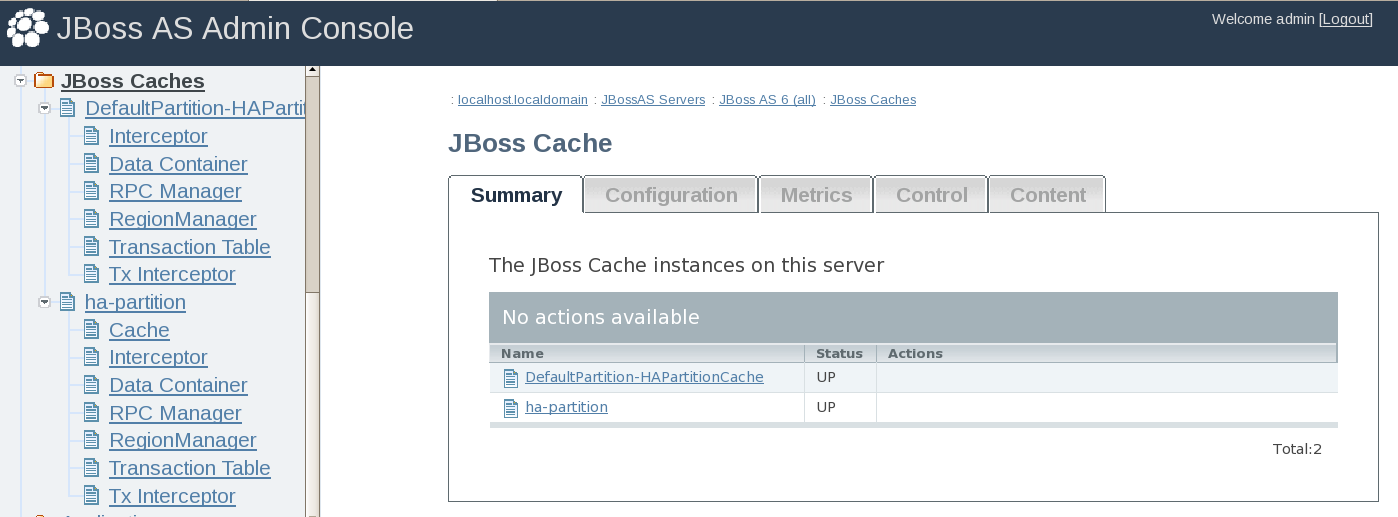Click icon beside RegionManager under DefaultPartition
1398x517 pixels.
(x=92, y=218)
